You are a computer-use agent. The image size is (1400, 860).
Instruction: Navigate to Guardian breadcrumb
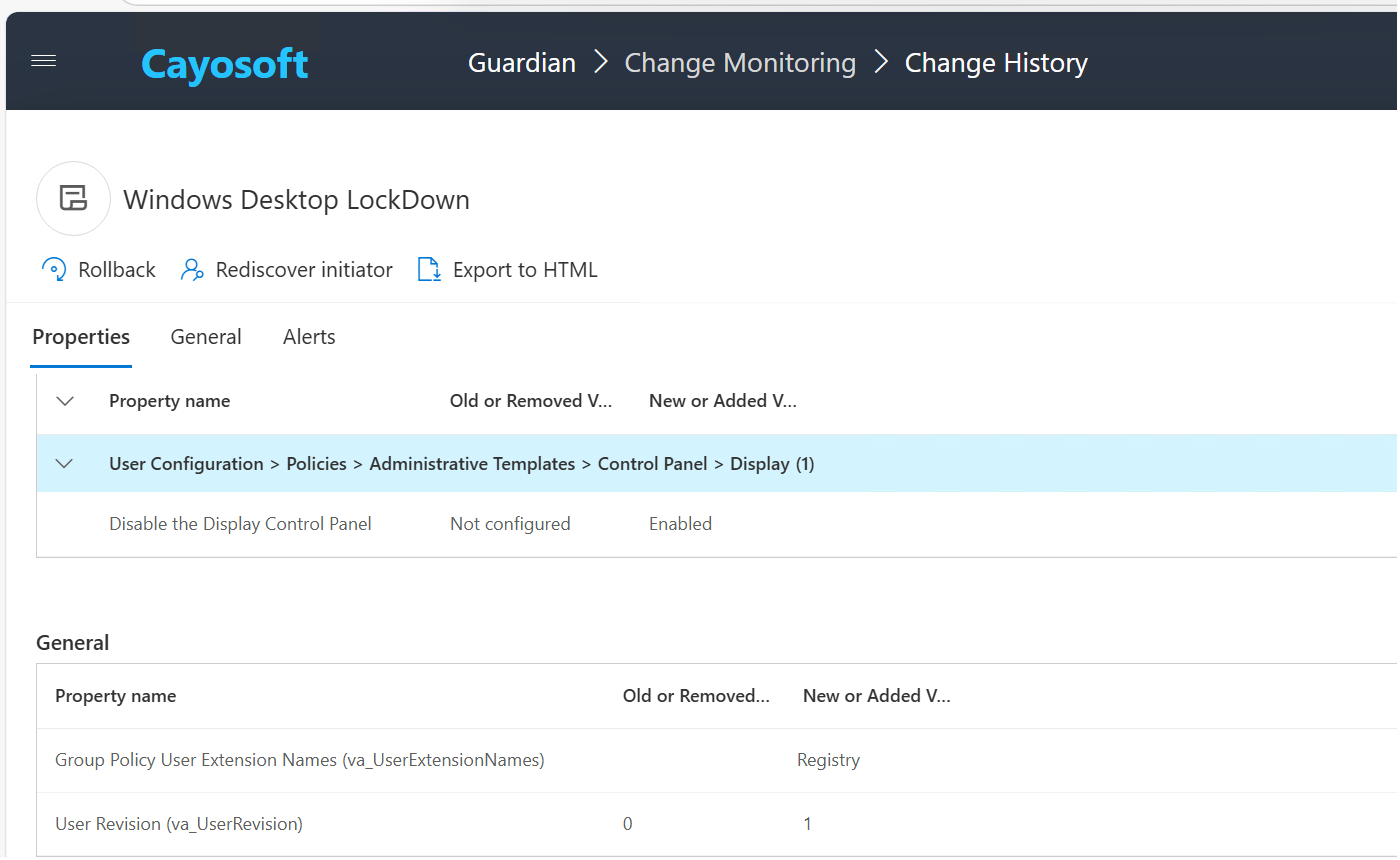click(x=522, y=63)
